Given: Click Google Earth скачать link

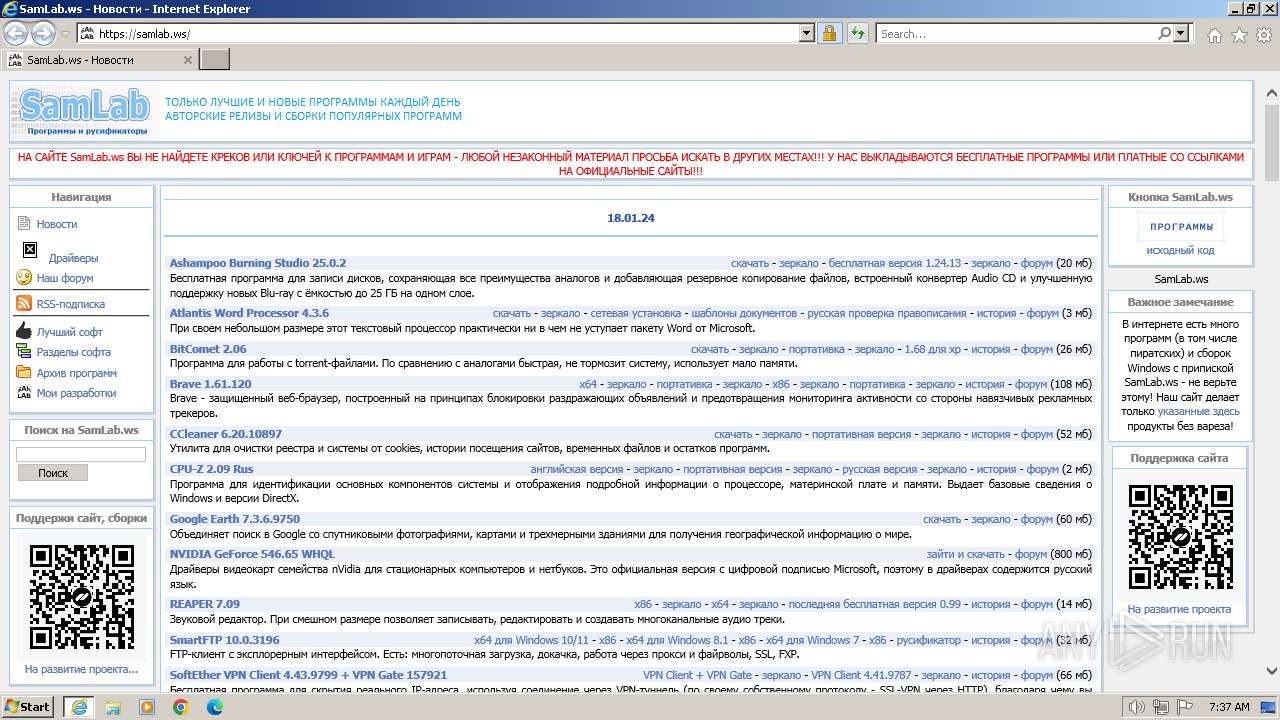Looking at the screenshot, I should click(942, 519).
